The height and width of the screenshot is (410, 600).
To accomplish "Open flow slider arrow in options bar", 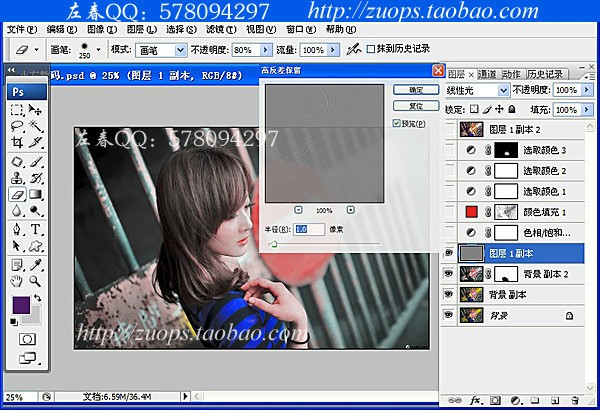I will (x=333, y=50).
